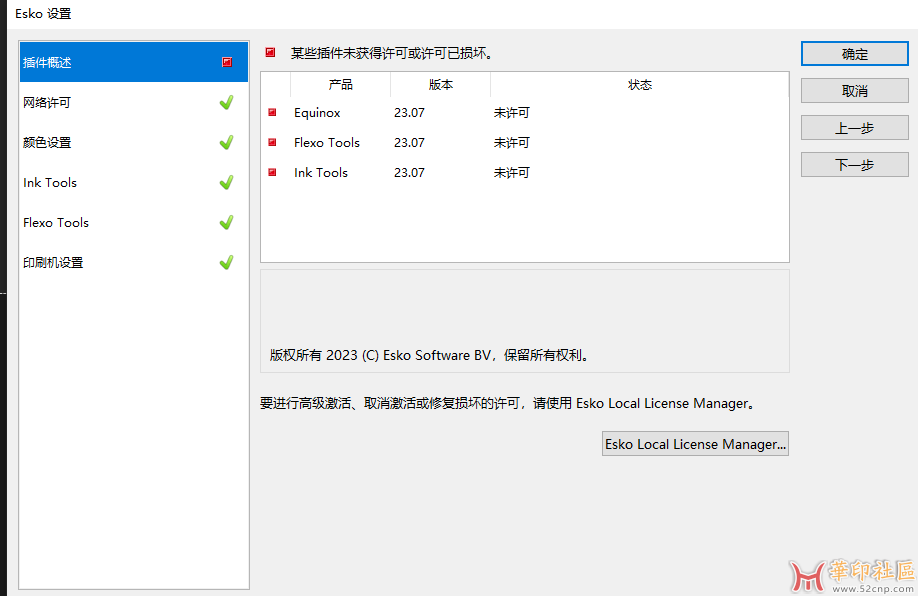Switch to the 颜色设置 page

tap(47, 142)
